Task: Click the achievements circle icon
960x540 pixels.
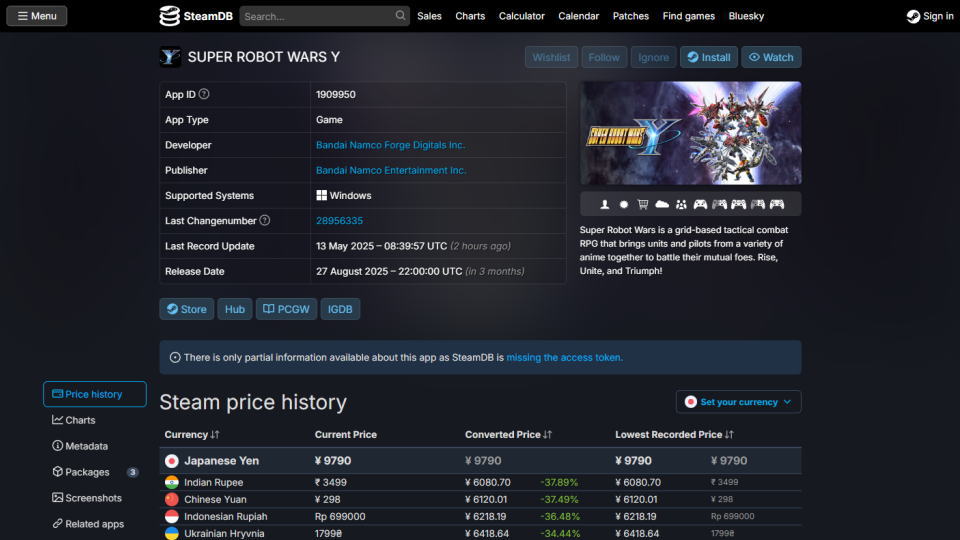Action: tap(624, 204)
